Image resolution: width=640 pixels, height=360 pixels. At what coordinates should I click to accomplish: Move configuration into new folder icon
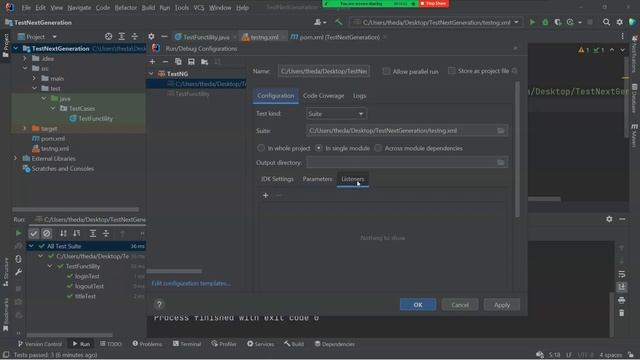tap(204, 62)
